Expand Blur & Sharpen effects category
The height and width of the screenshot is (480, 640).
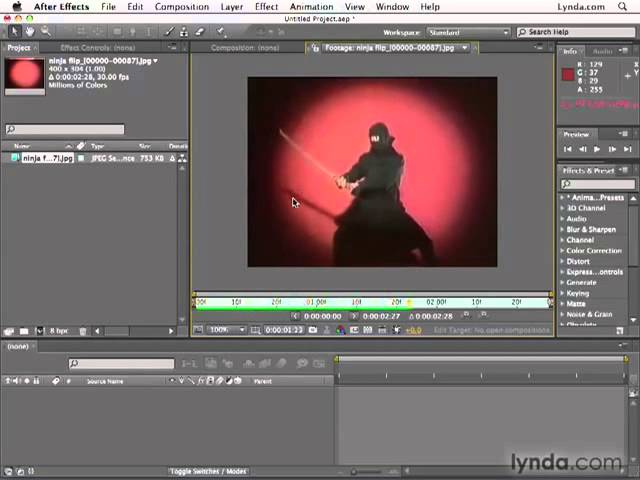[562, 229]
